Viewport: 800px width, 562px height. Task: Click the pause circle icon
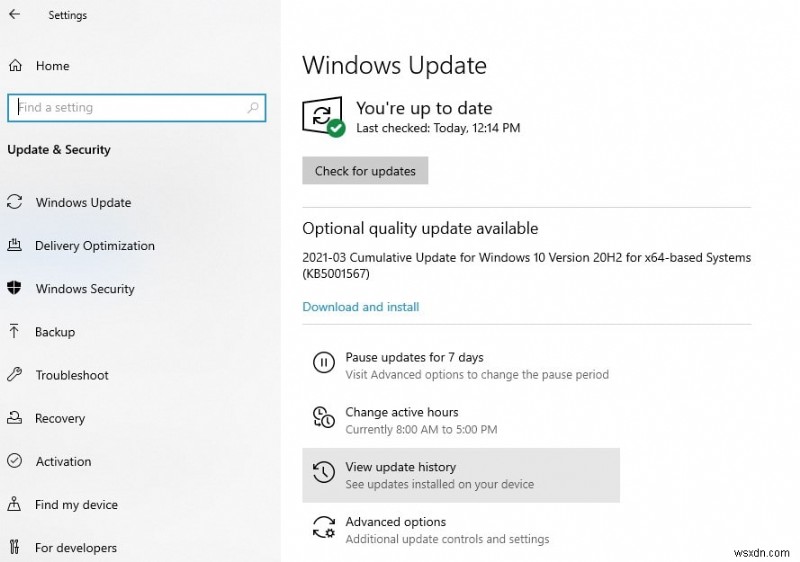323,363
